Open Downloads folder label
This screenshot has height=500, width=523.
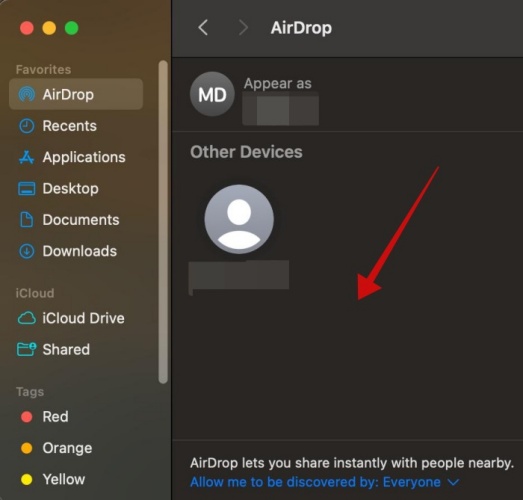coord(80,251)
